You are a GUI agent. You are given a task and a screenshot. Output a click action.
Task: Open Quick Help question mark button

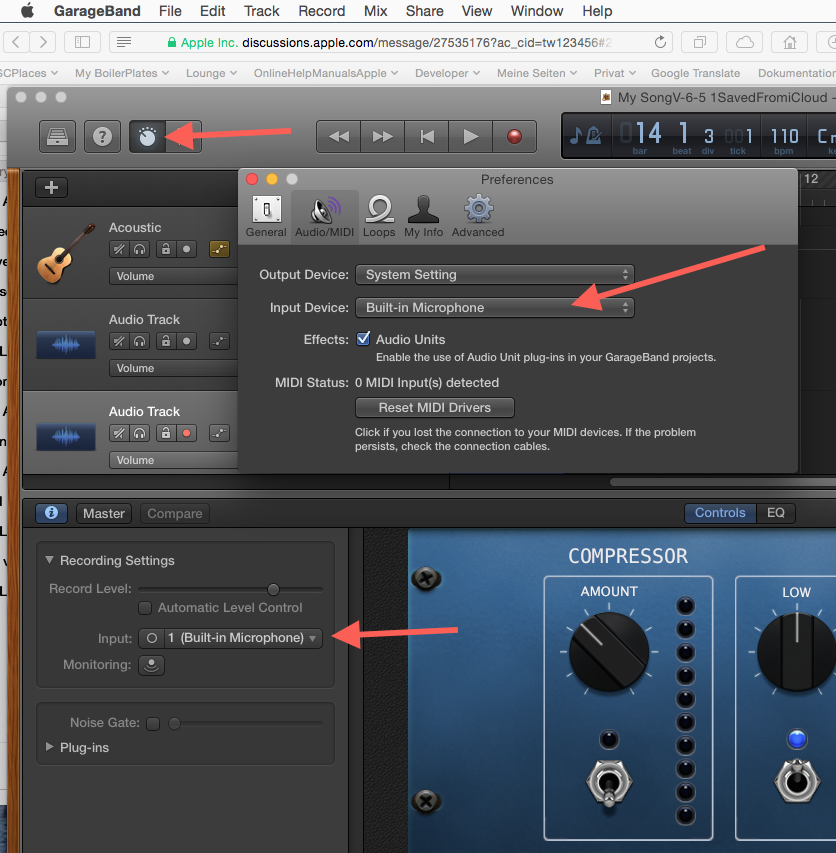click(102, 137)
